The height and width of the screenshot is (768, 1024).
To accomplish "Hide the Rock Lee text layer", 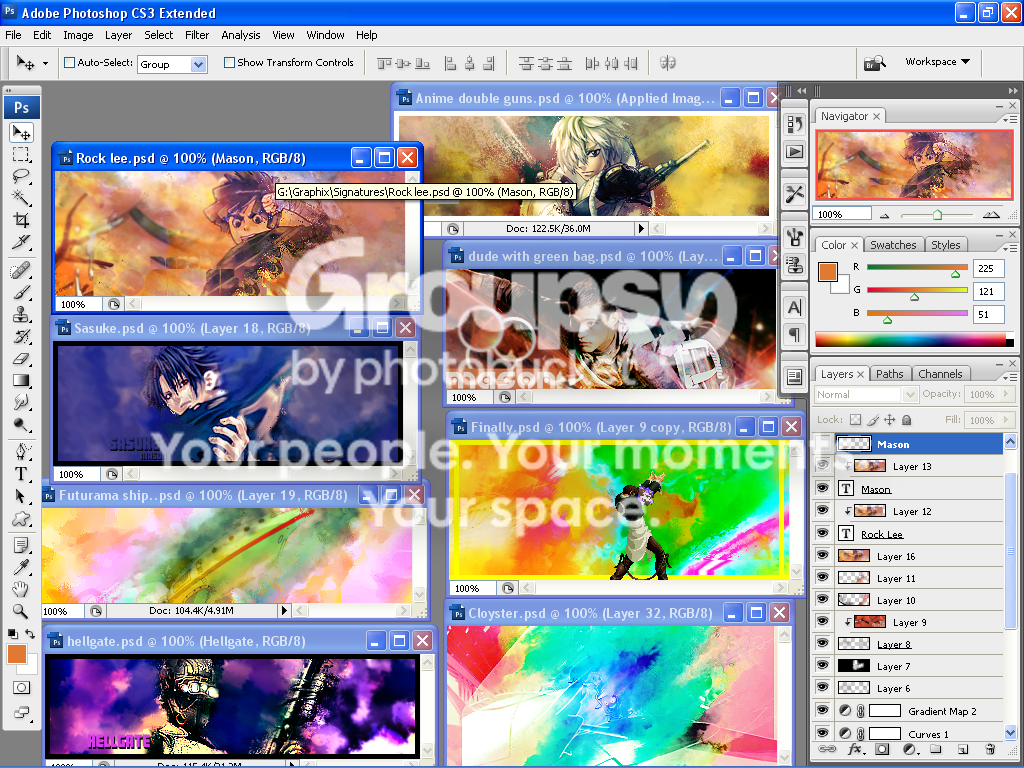I will click(x=822, y=533).
